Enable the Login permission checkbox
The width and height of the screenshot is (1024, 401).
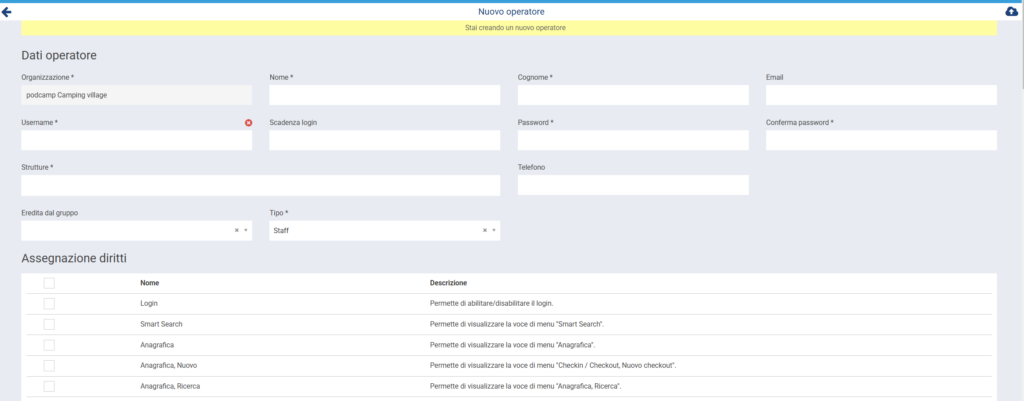coord(49,303)
